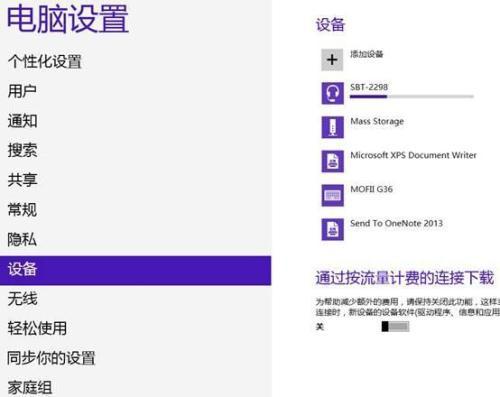Select the MOFII G36 keyboard icon
Image resolution: width=500 pixels, height=397 pixels.
click(x=332, y=195)
